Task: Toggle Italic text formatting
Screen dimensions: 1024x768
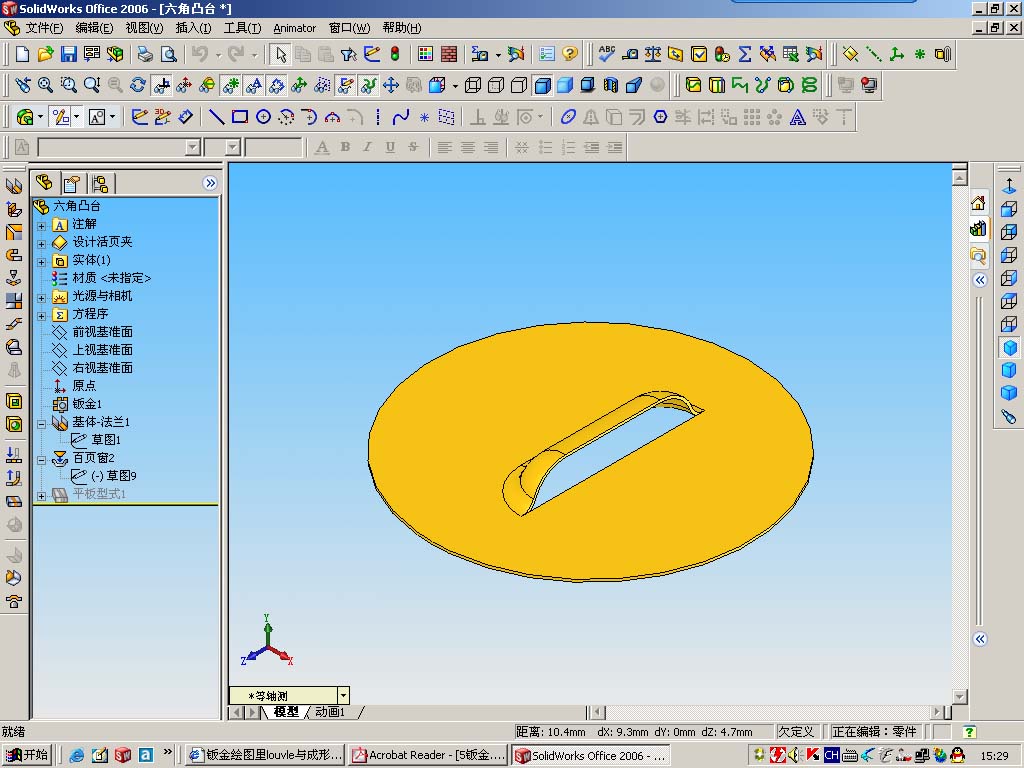Action: 368,147
